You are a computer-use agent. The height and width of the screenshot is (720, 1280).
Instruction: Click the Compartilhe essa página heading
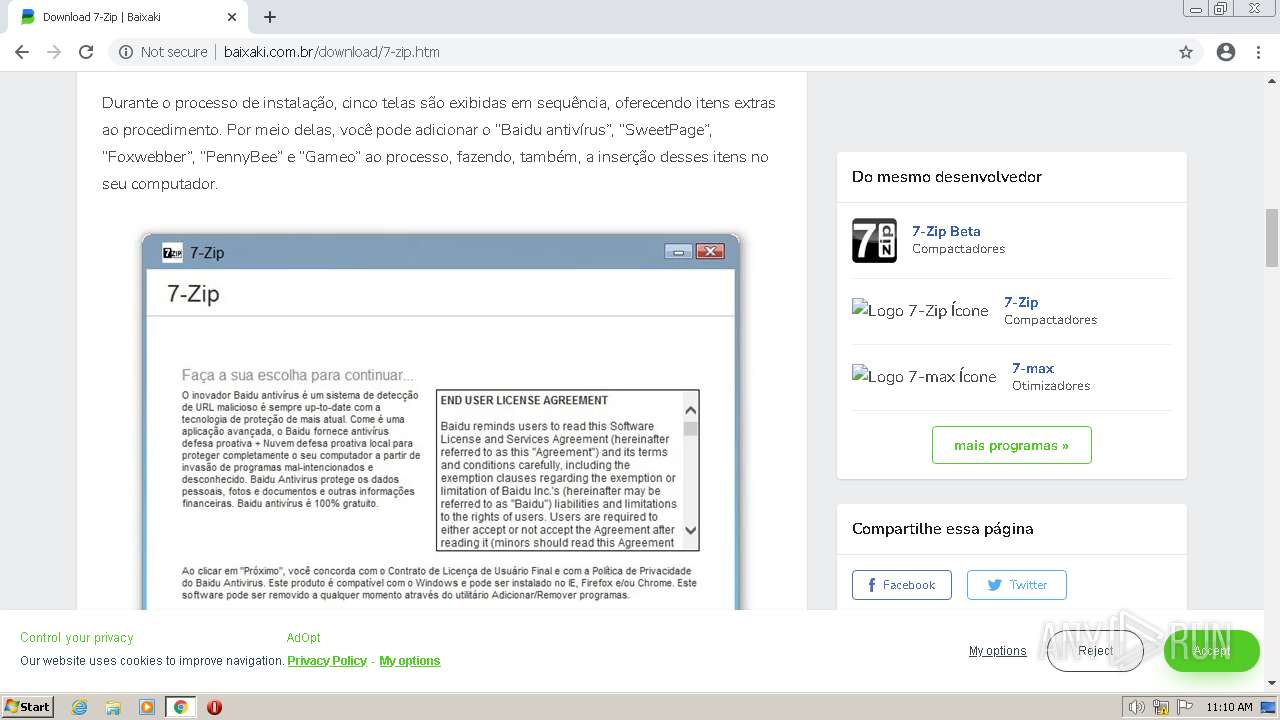click(x=943, y=529)
